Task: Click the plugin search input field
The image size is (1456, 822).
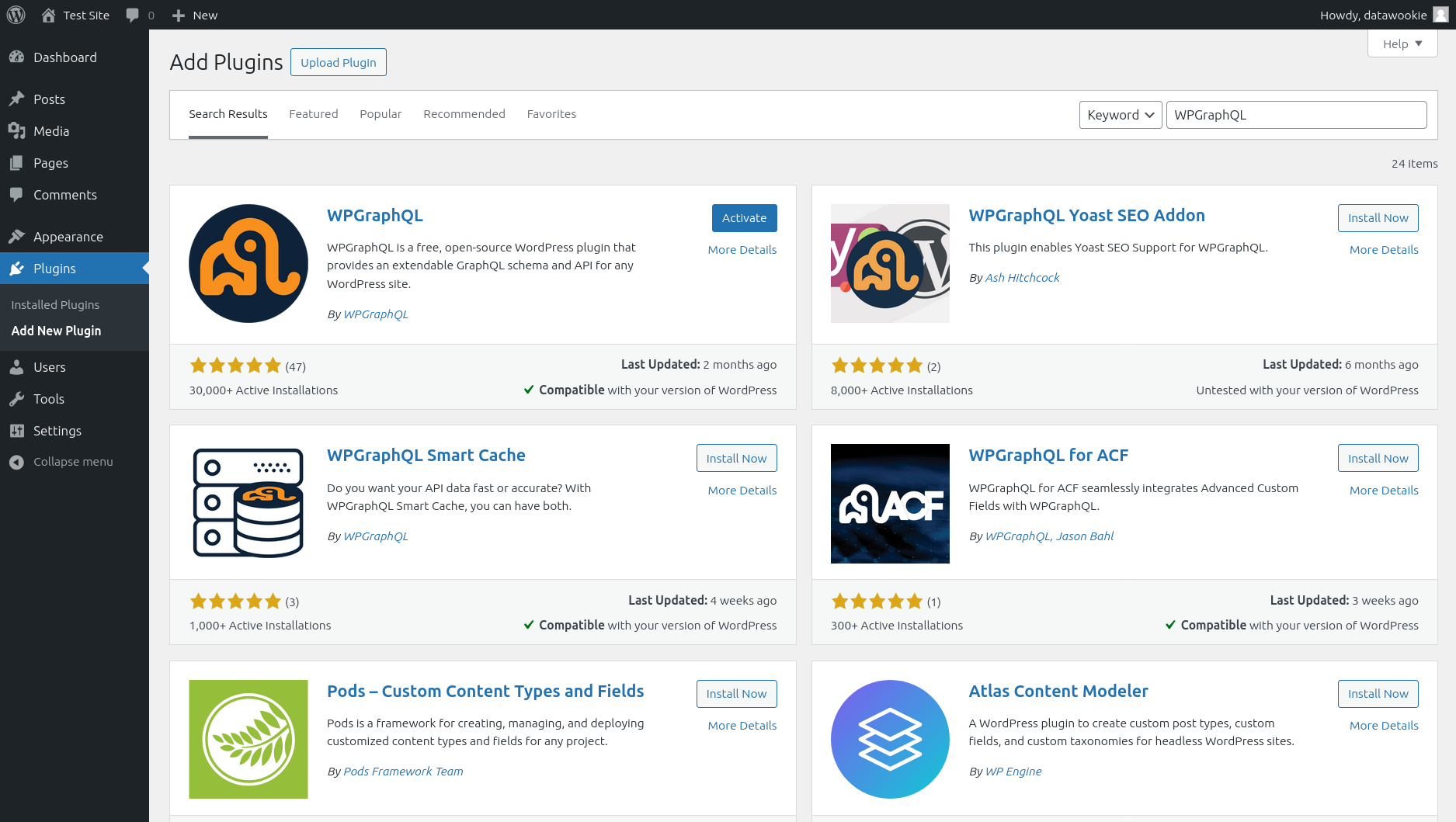Action: point(1295,114)
